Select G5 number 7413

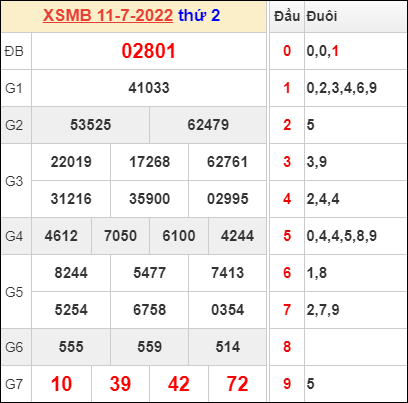(x=228, y=273)
